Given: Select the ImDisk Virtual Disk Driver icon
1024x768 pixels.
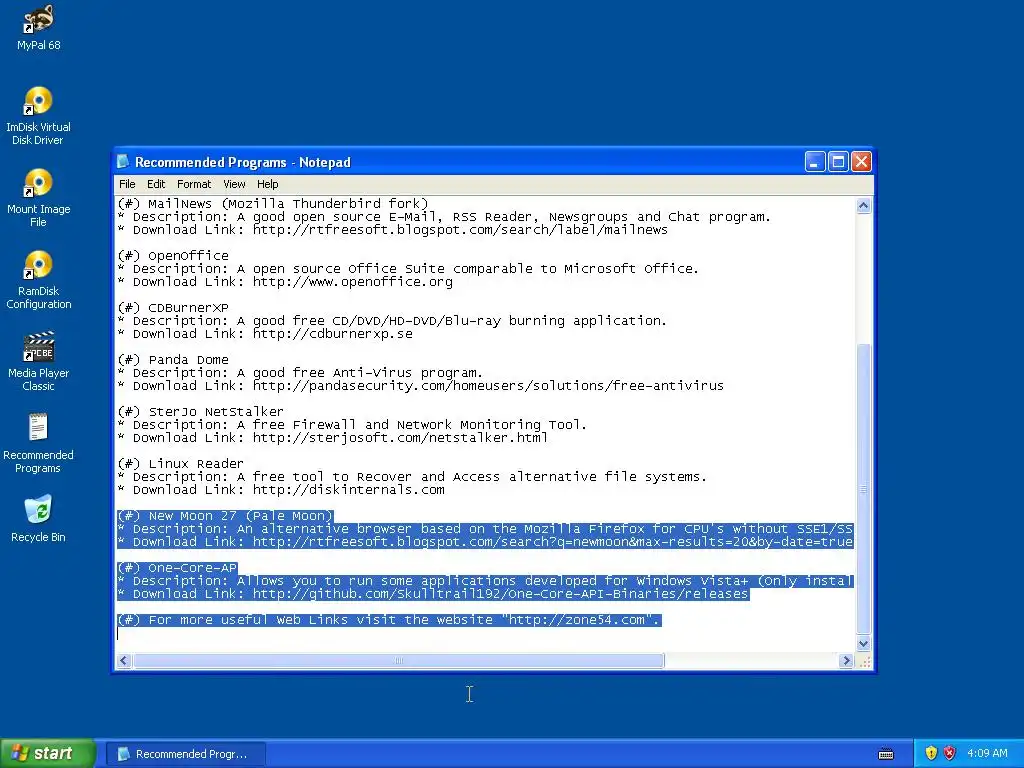Looking at the screenshot, I should point(39,116).
